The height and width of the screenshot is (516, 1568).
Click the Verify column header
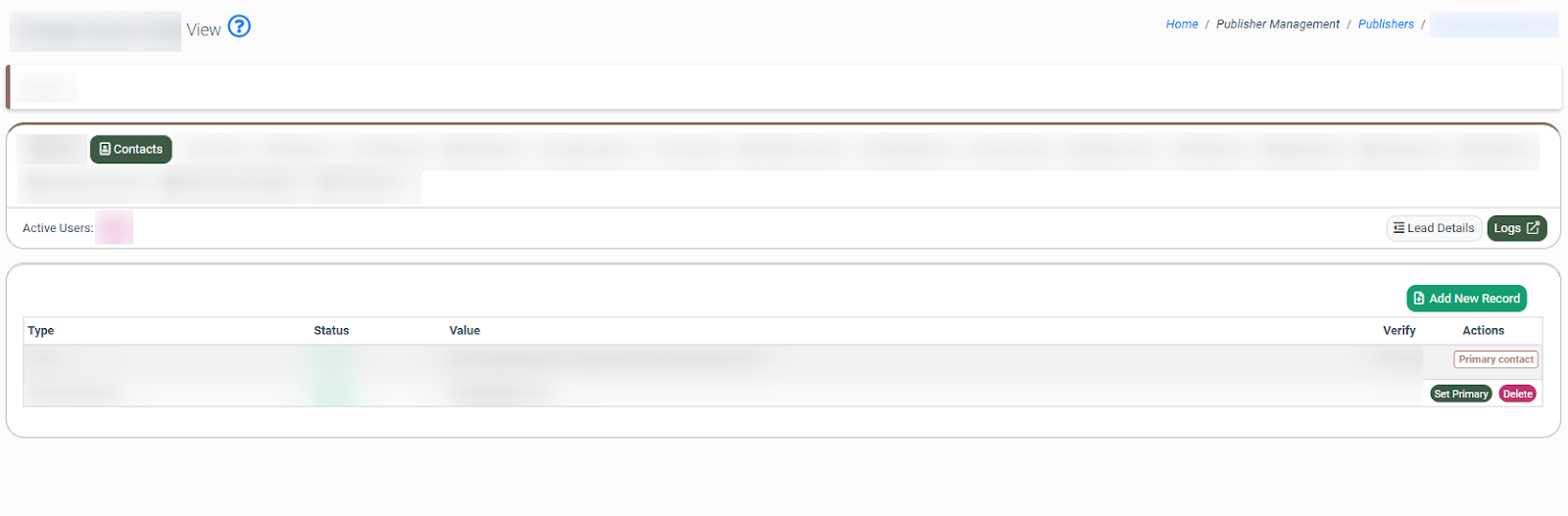[x=1398, y=331]
